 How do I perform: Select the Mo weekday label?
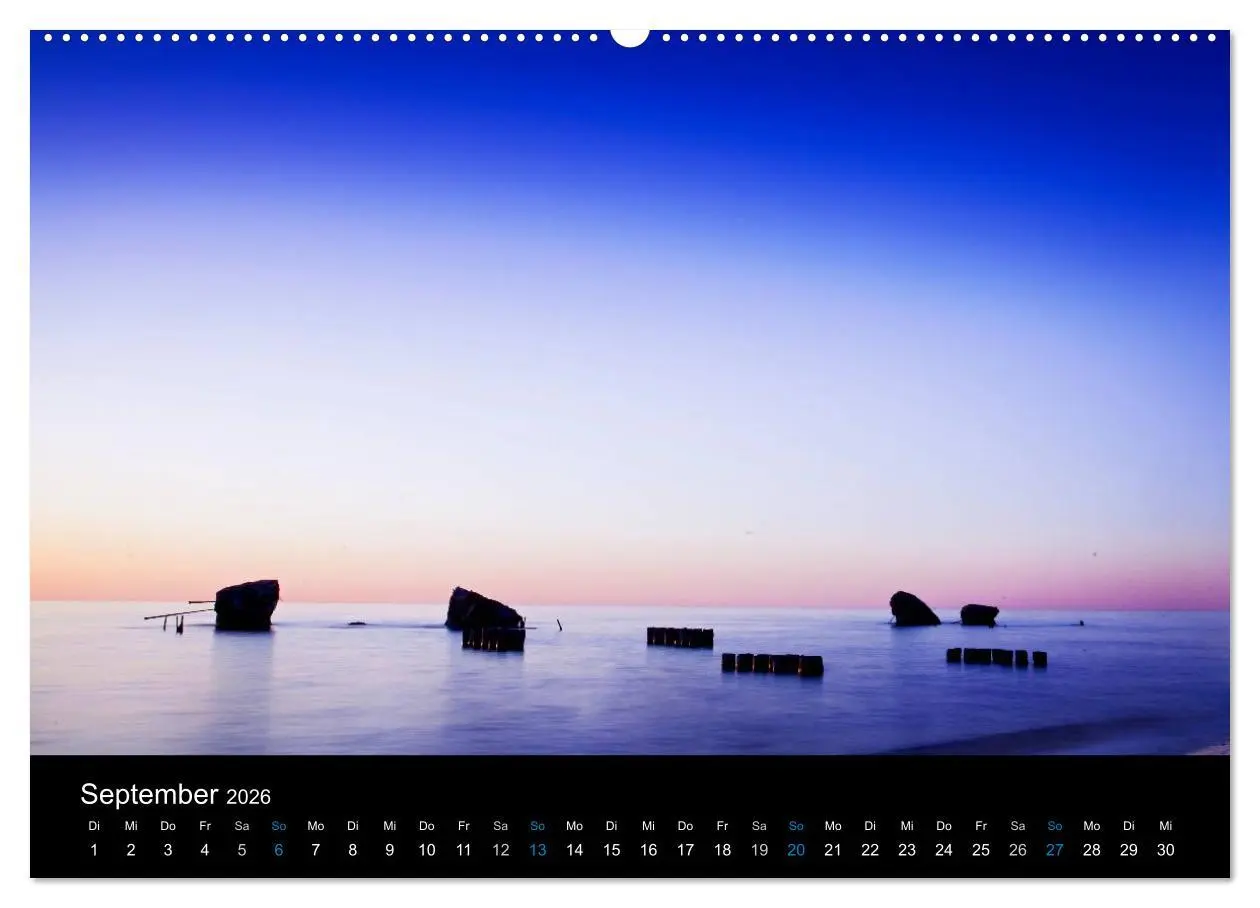pyautogui.click(x=314, y=826)
